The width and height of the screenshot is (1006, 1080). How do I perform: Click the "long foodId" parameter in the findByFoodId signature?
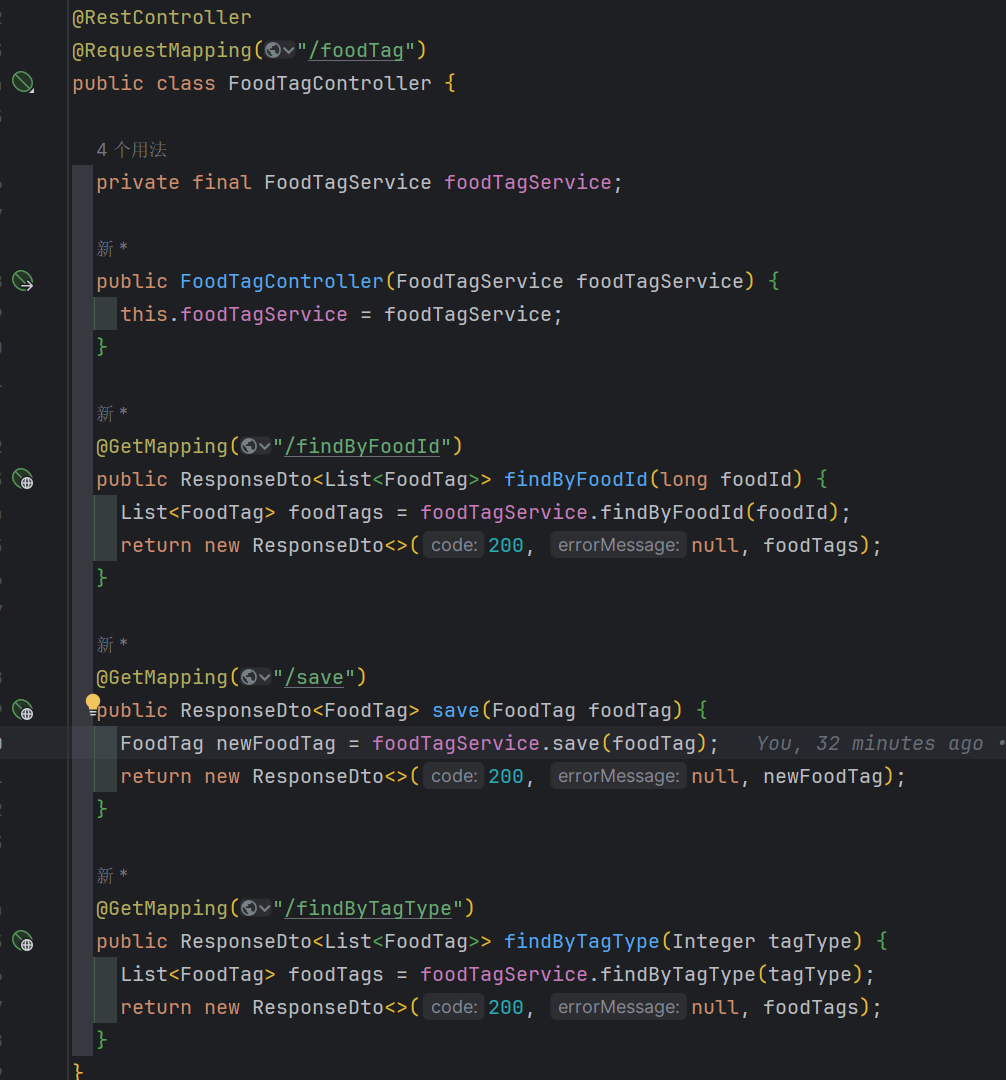726,479
